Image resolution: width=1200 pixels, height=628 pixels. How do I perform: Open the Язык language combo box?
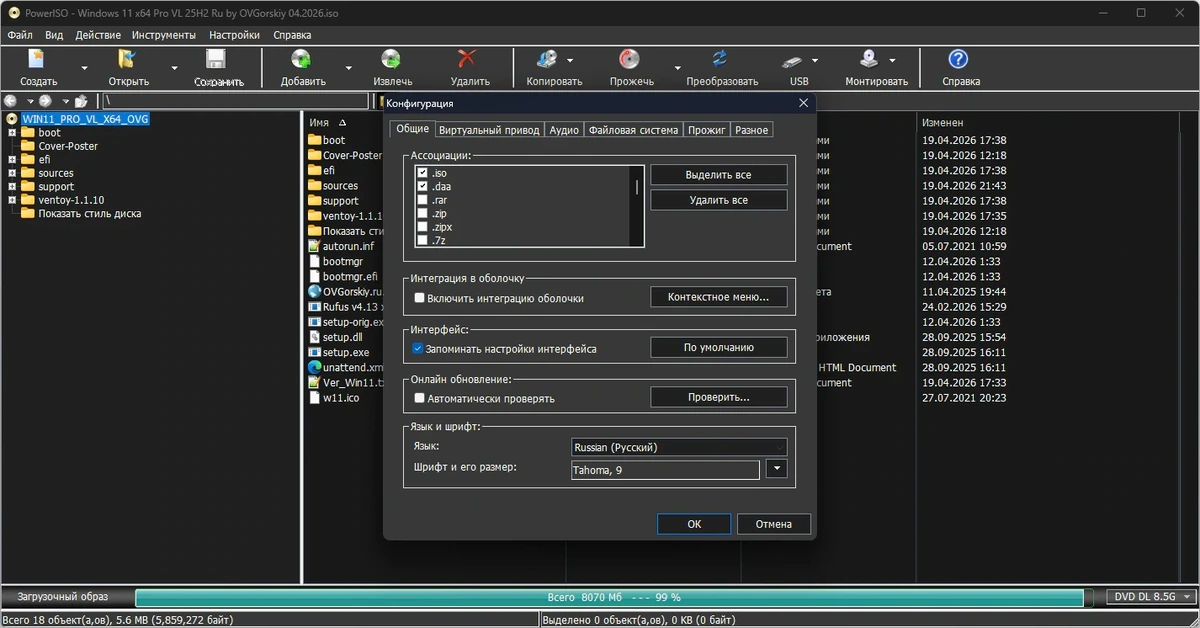pyautogui.click(x=679, y=447)
